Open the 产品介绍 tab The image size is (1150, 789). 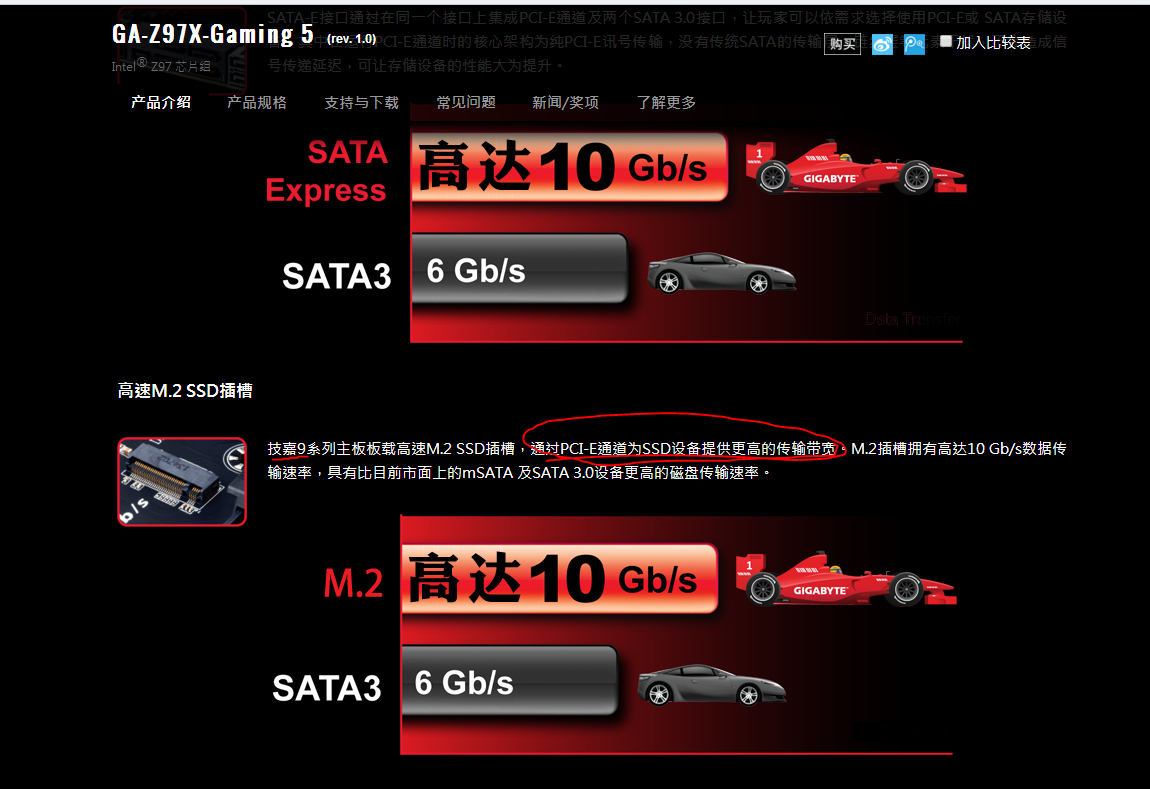(x=161, y=103)
